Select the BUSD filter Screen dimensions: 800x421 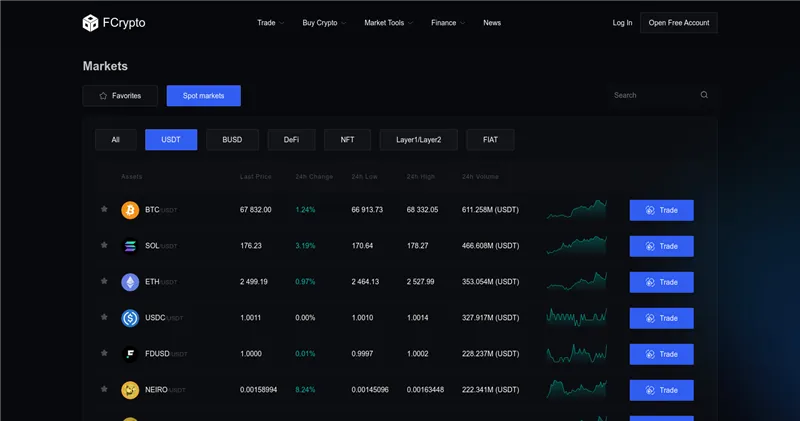[232, 140]
